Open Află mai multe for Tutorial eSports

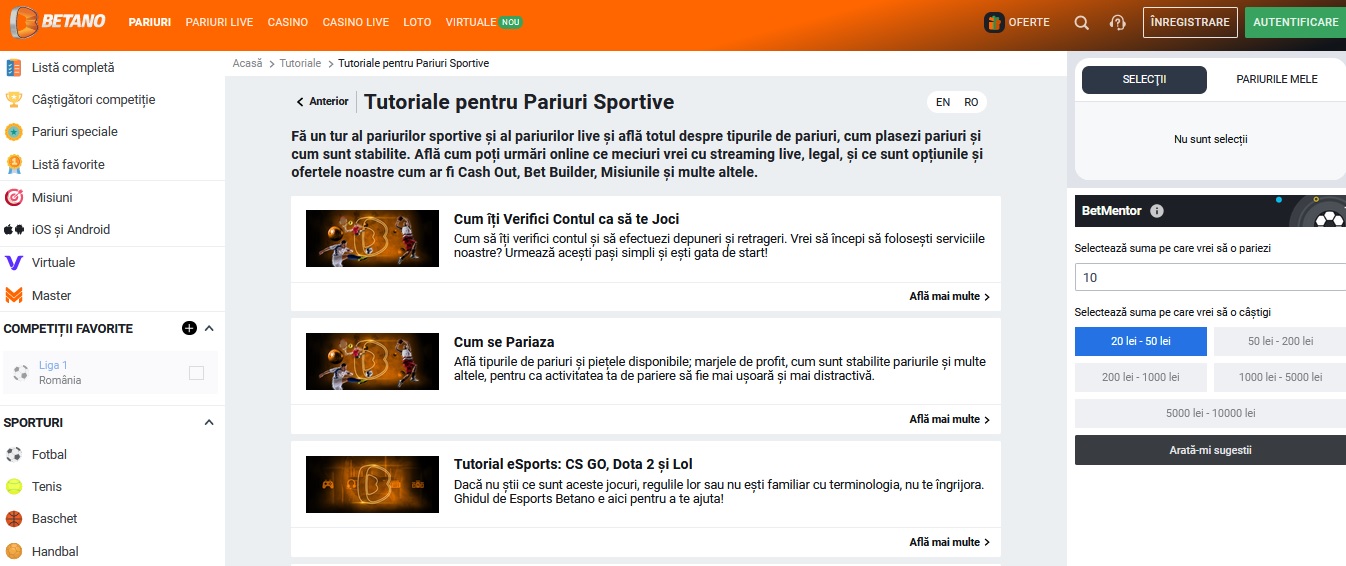click(950, 542)
